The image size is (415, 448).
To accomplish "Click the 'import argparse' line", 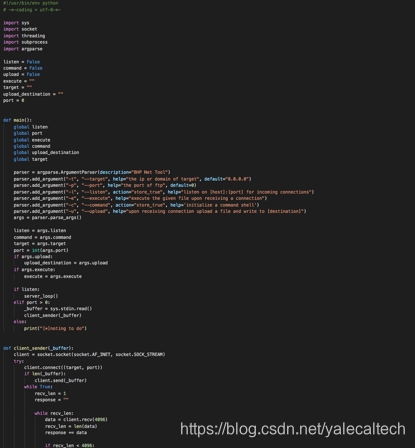I will coord(23,49).
